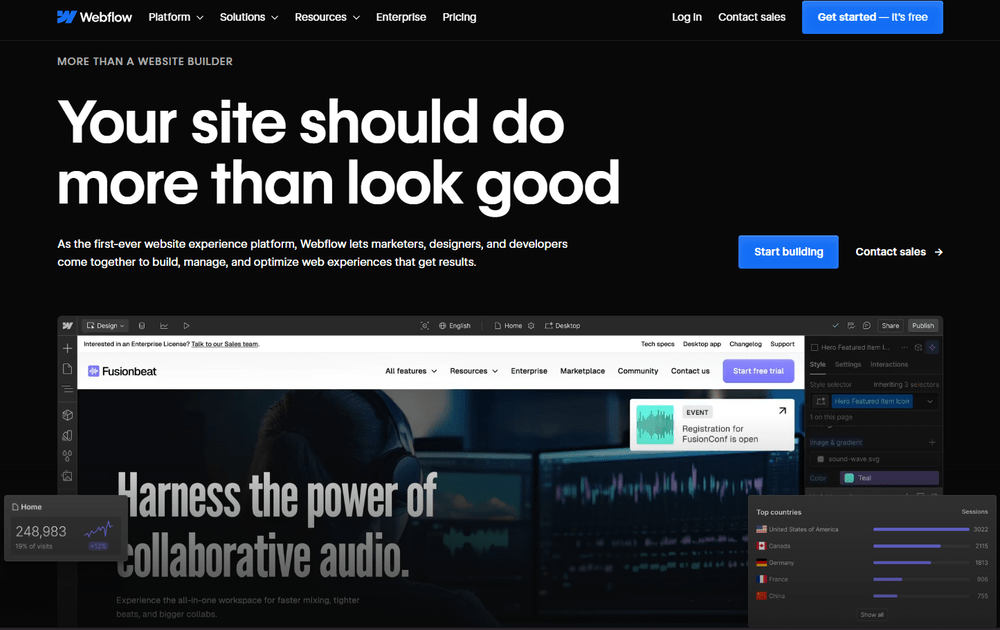Click the Teal color swatch
Screen dimensions: 1000x630
[849, 478]
